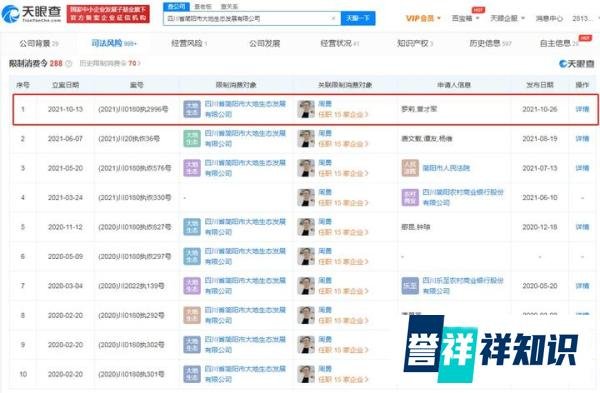Click the 天眼一下 search button
This screenshot has width=600, height=393.
tap(358, 18)
